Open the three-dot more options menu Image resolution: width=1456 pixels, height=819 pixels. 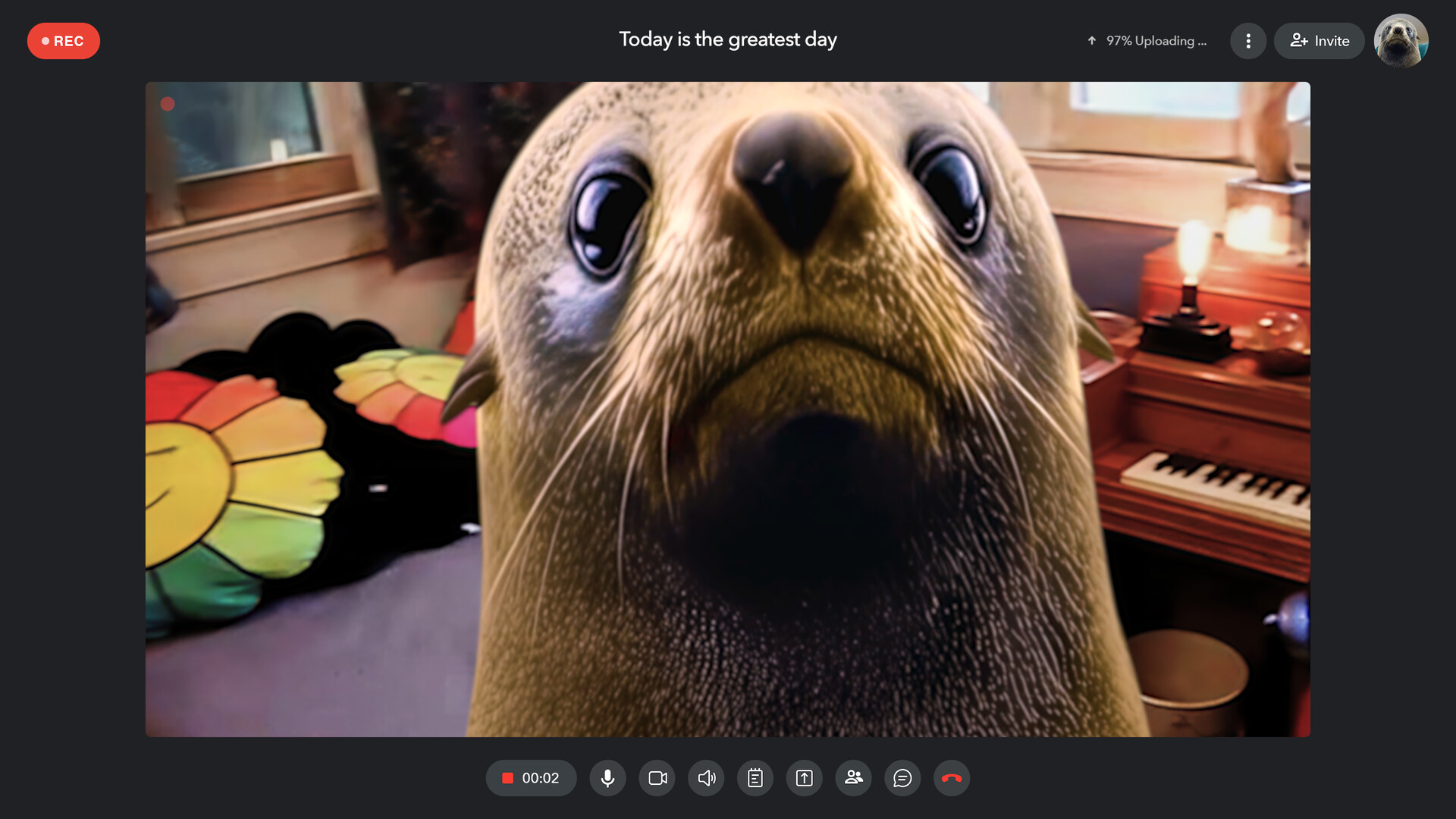[1247, 41]
